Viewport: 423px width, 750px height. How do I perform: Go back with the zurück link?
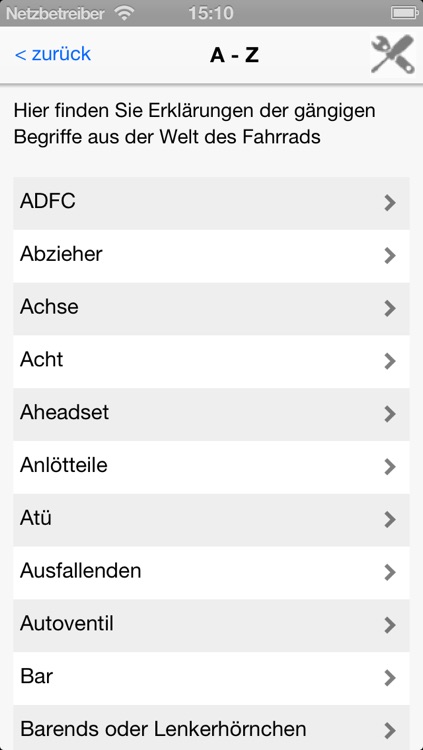tap(53, 54)
